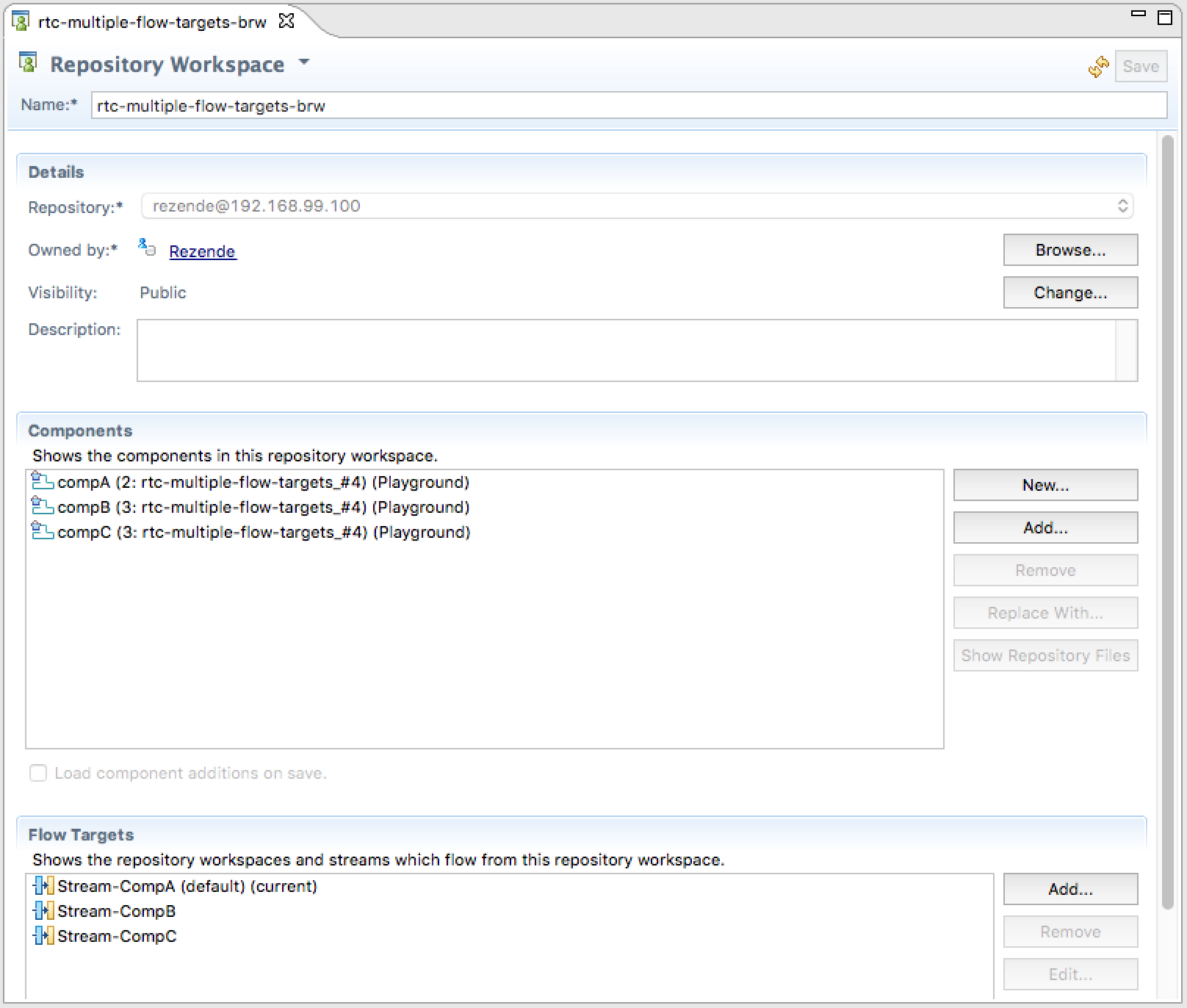Click the Stream-CompC stream icon
Image resolution: width=1187 pixels, height=1008 pixels.
pos(43,936)
